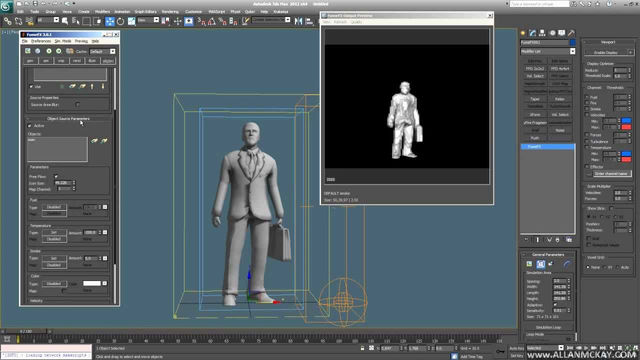Image resolution: width=640 pixels, height=360 pixels.
Task: Toggle the Angle Snap icon
Action: [212, 21]
